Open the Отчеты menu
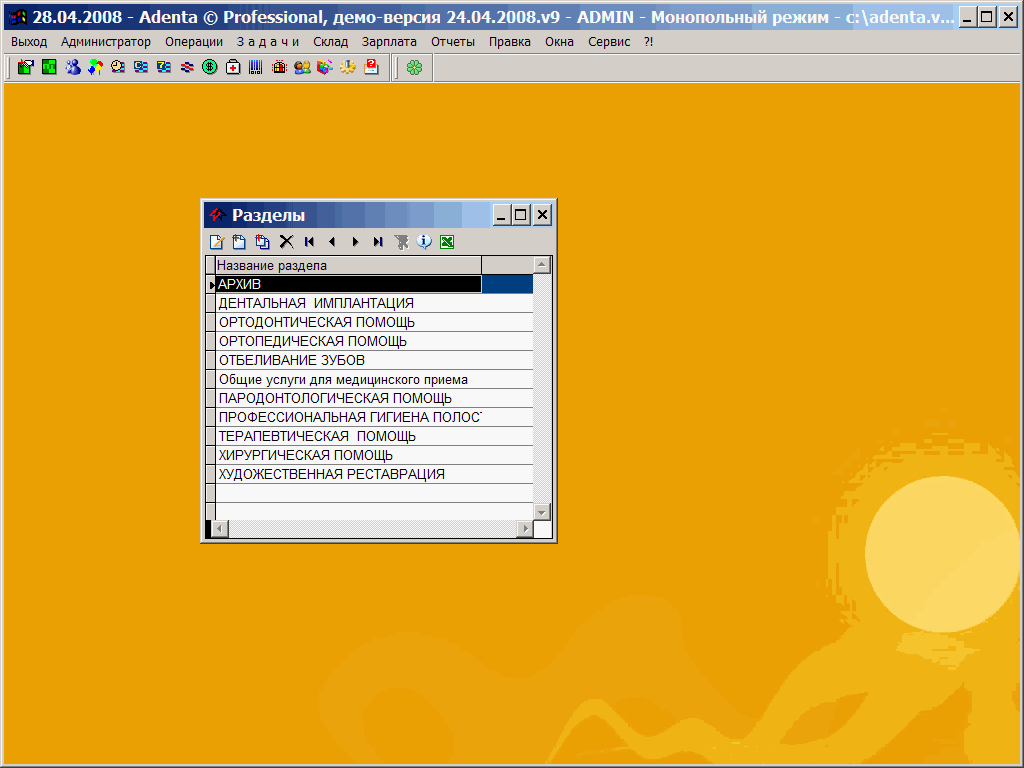The width and height of the screenshot is (1024, 768). pos(453,41)
